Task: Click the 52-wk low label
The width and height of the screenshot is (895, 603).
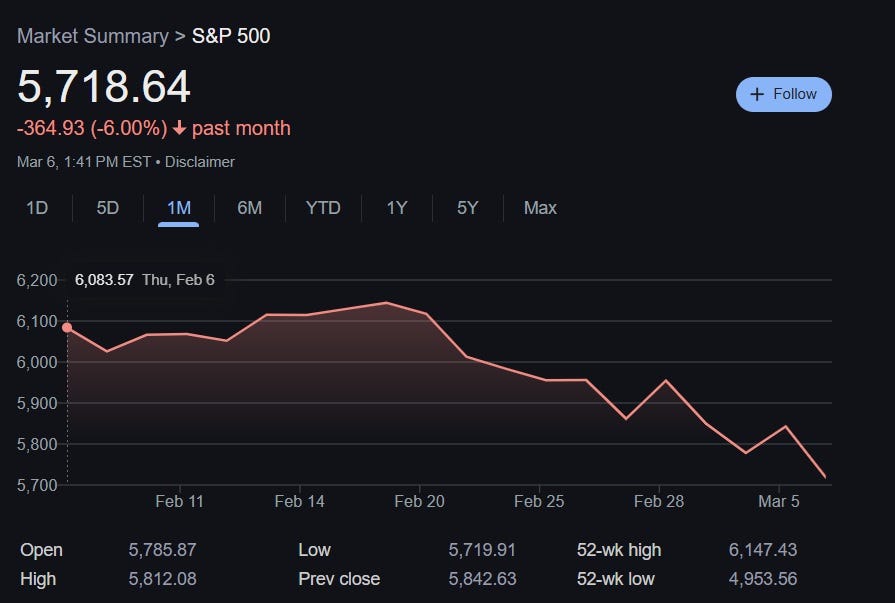Action: click(x=615, y=579)
